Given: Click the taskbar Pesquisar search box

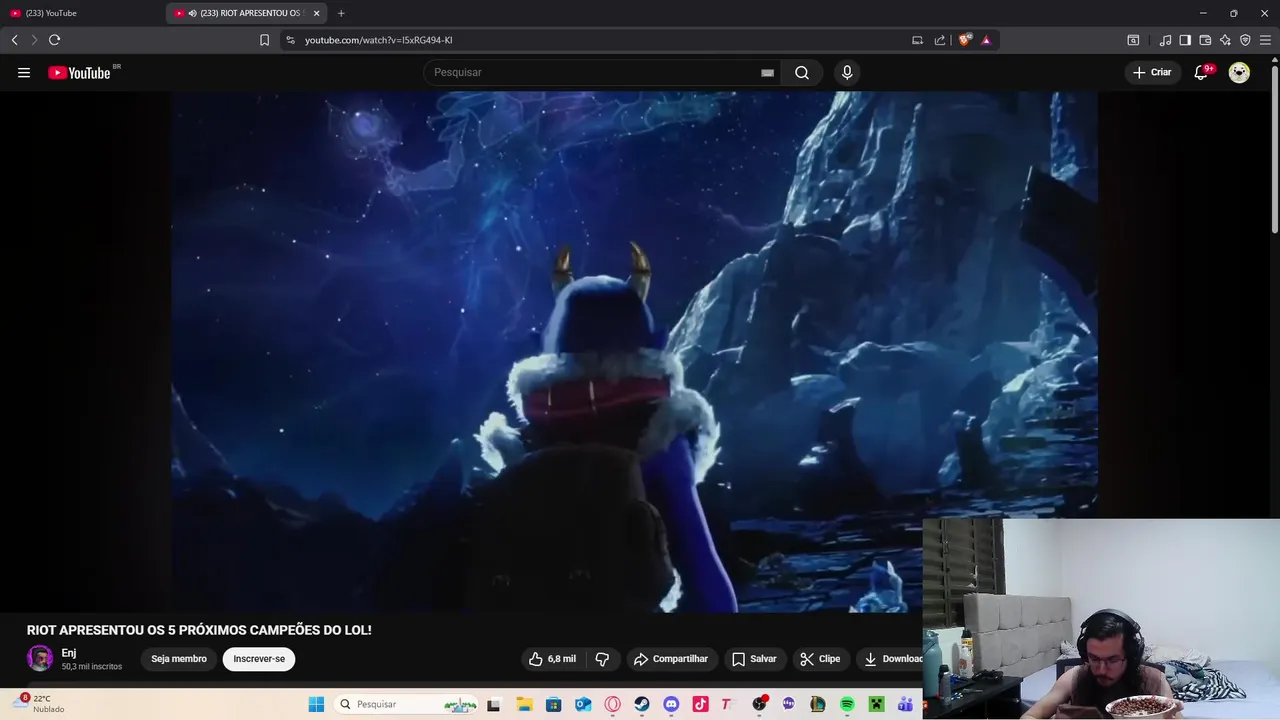Looking at the screenshot, I should coord(407,704).
